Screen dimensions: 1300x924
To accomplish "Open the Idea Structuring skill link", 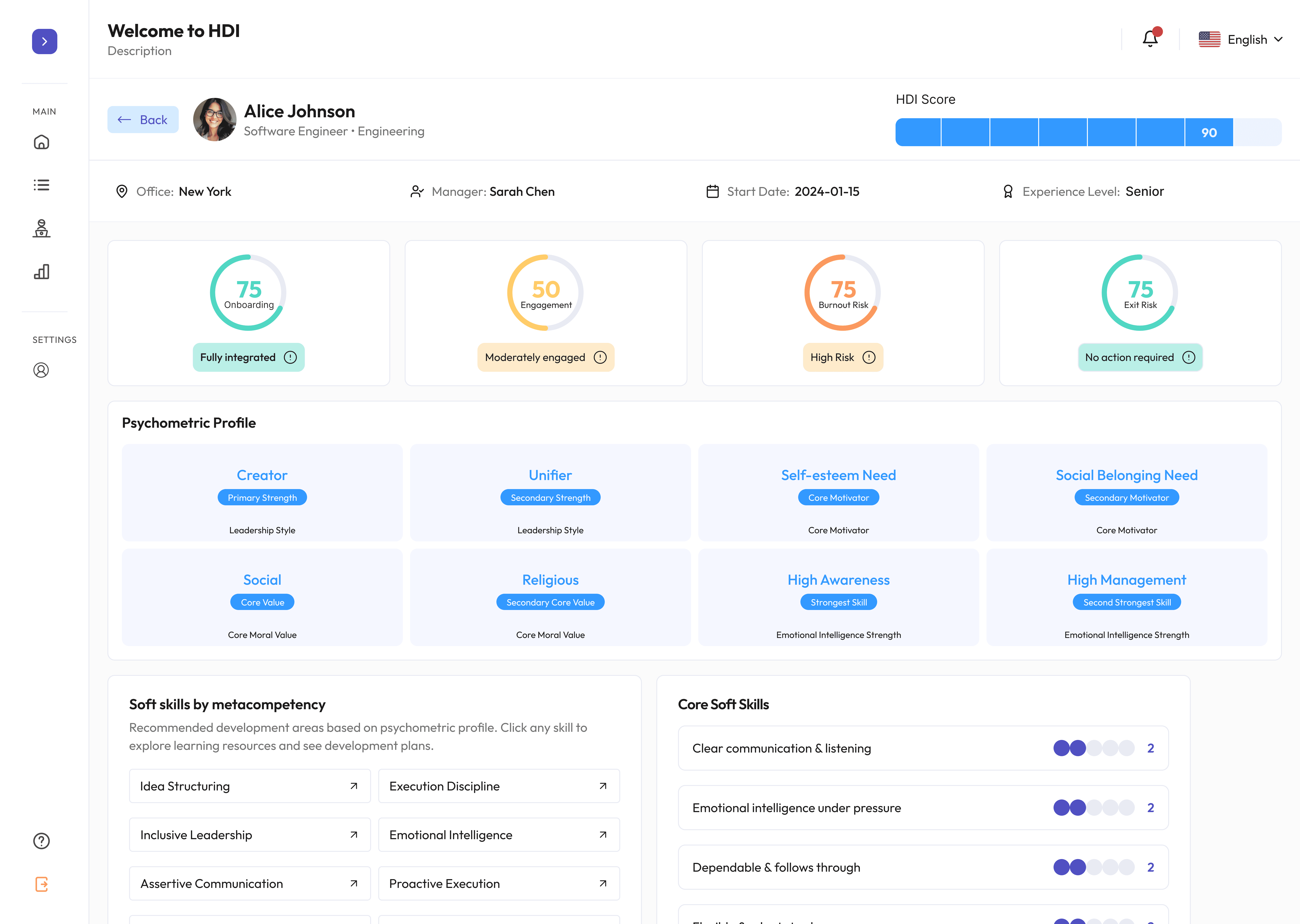I will (x=249, y=786).
